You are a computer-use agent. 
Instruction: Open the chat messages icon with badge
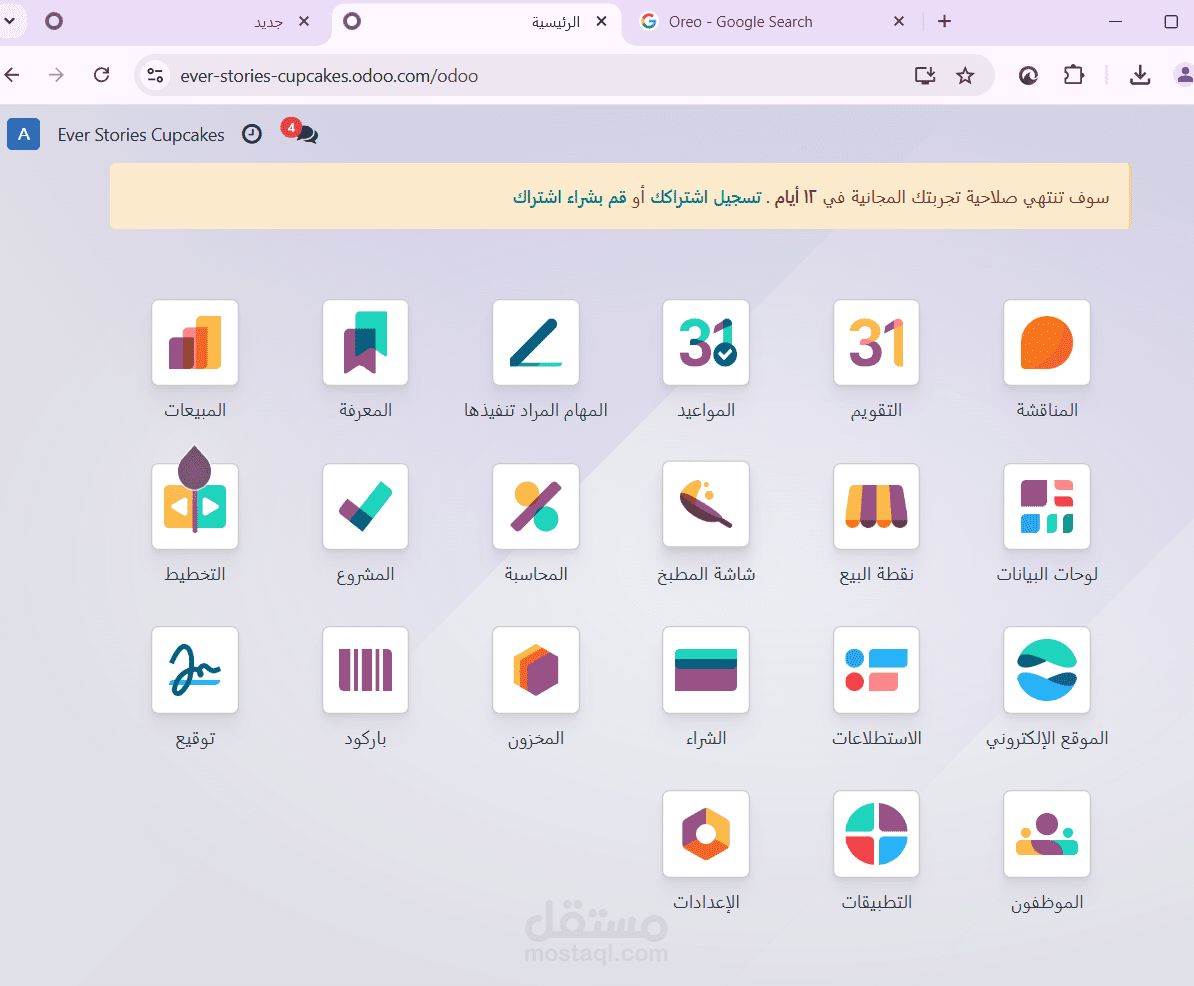tap(300, 132)
